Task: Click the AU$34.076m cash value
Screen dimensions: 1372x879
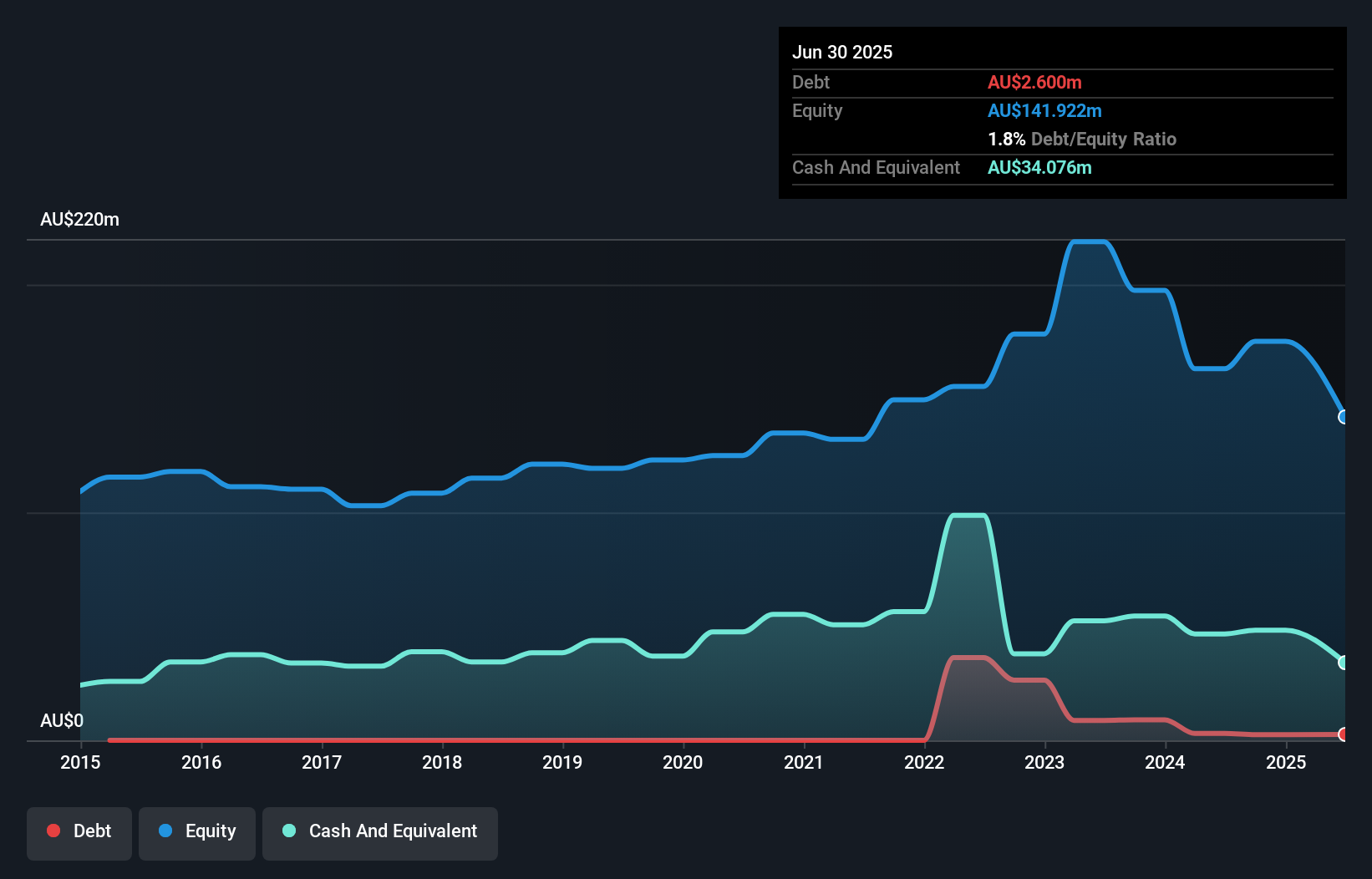Action: (x=1039, y=168)
